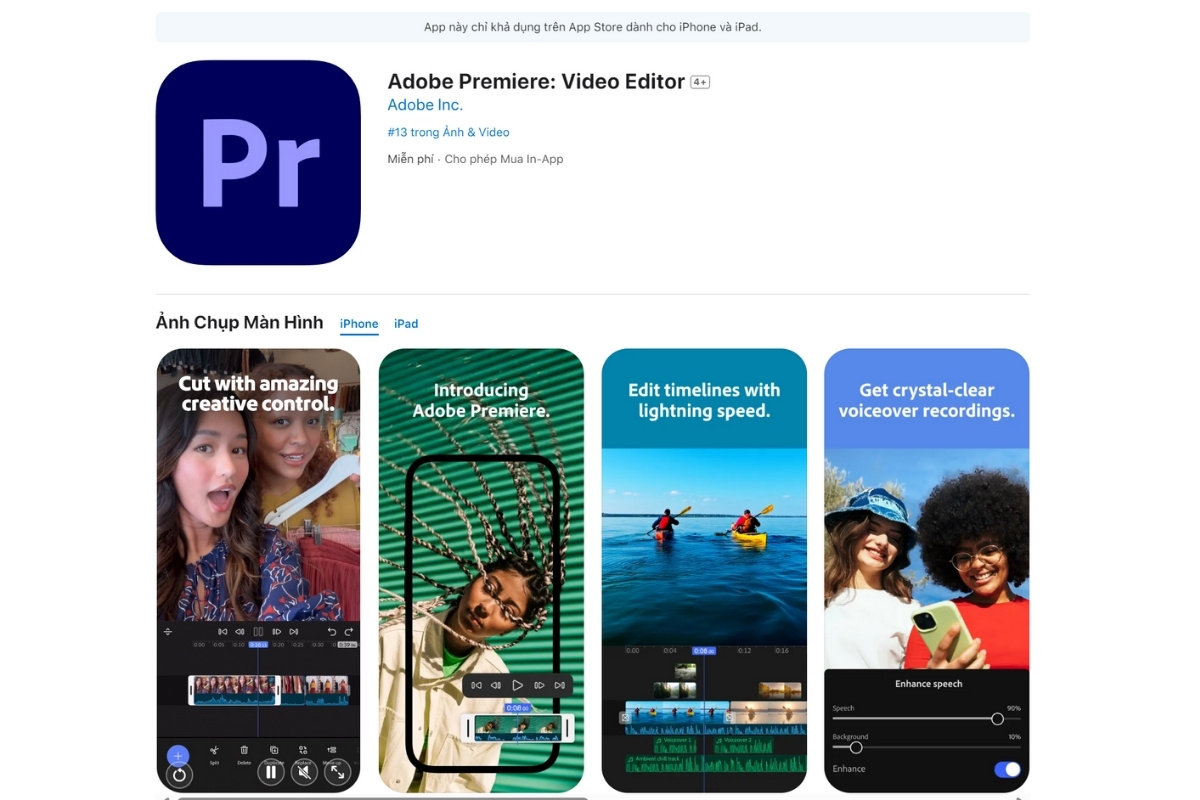Click skip-to-end in the Introducing screenshot controls
Image resolution: width=1200 pixels, height=800 pixels.
(x=559, y=685)
